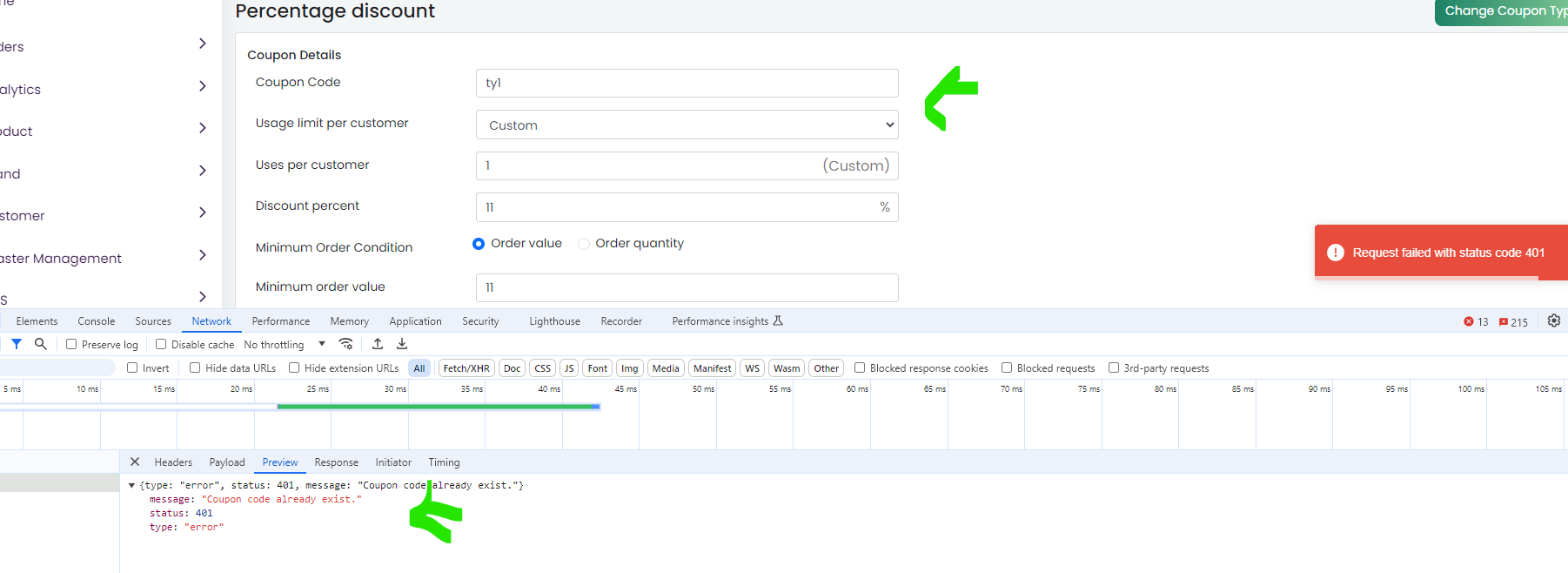View the raw Response tab

pos(337,462)
